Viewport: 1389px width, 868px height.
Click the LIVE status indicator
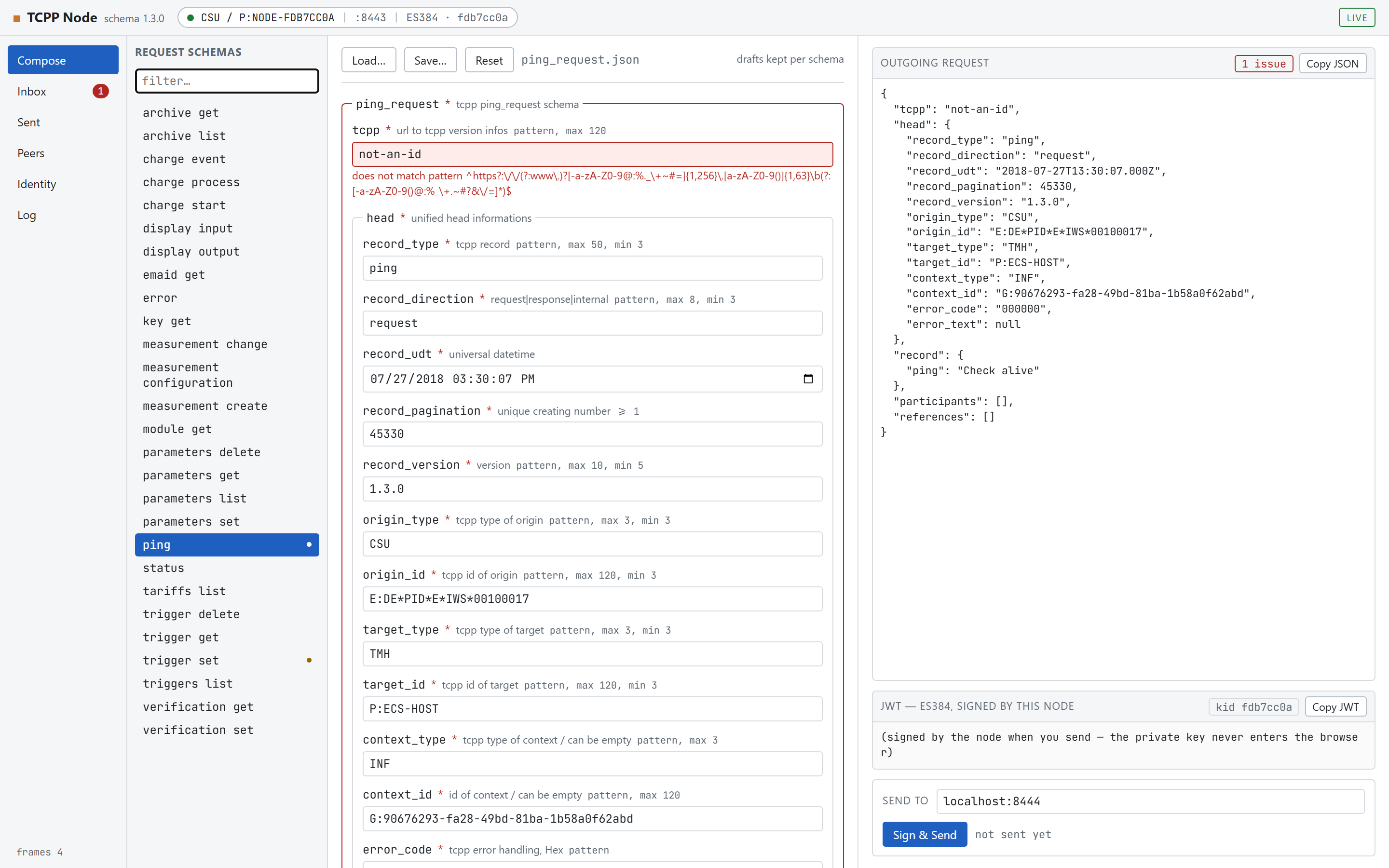[1357, 18]
